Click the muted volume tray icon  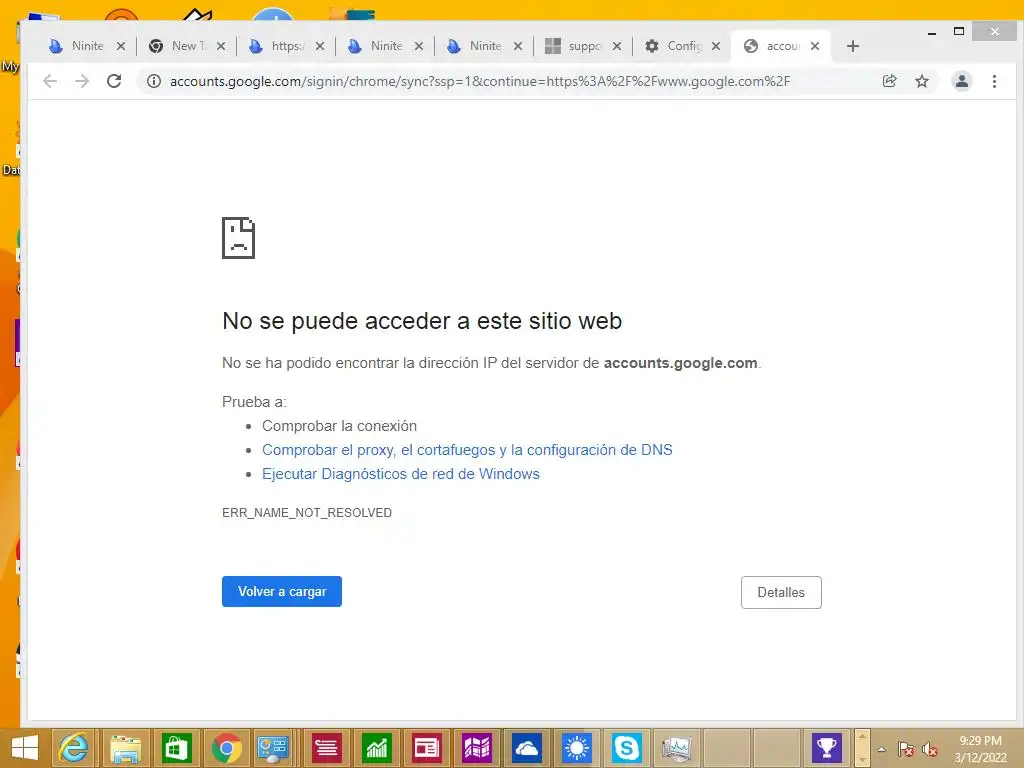click(x=929, y=749)
